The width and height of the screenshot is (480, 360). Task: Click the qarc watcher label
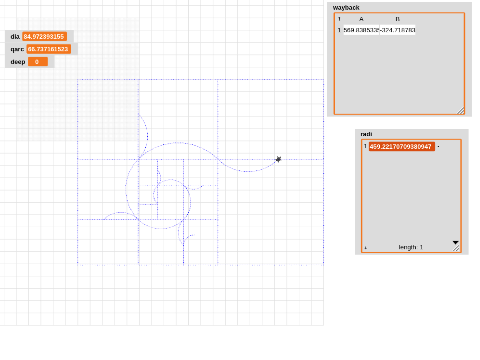click(x=17, y=49)
